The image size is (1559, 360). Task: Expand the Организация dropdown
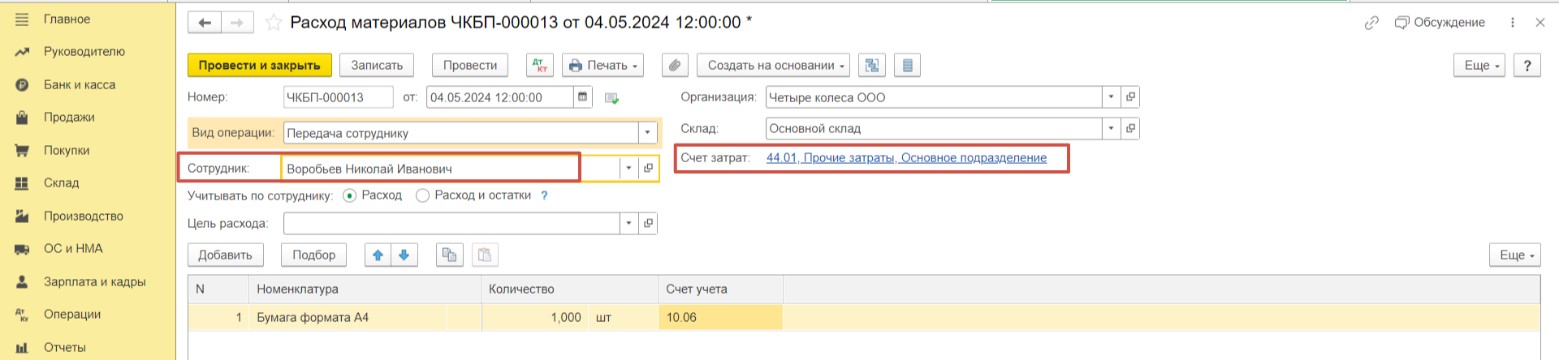[x=1111, y=98]
